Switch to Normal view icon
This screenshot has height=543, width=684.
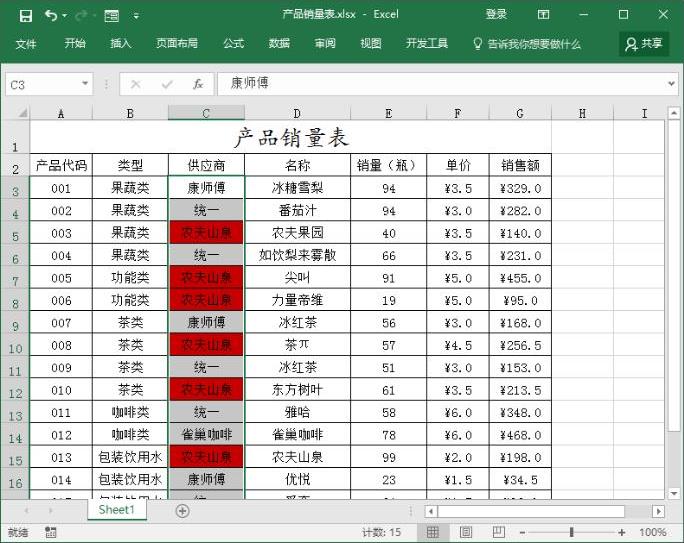pyautogui.click(x=433, y=532)
